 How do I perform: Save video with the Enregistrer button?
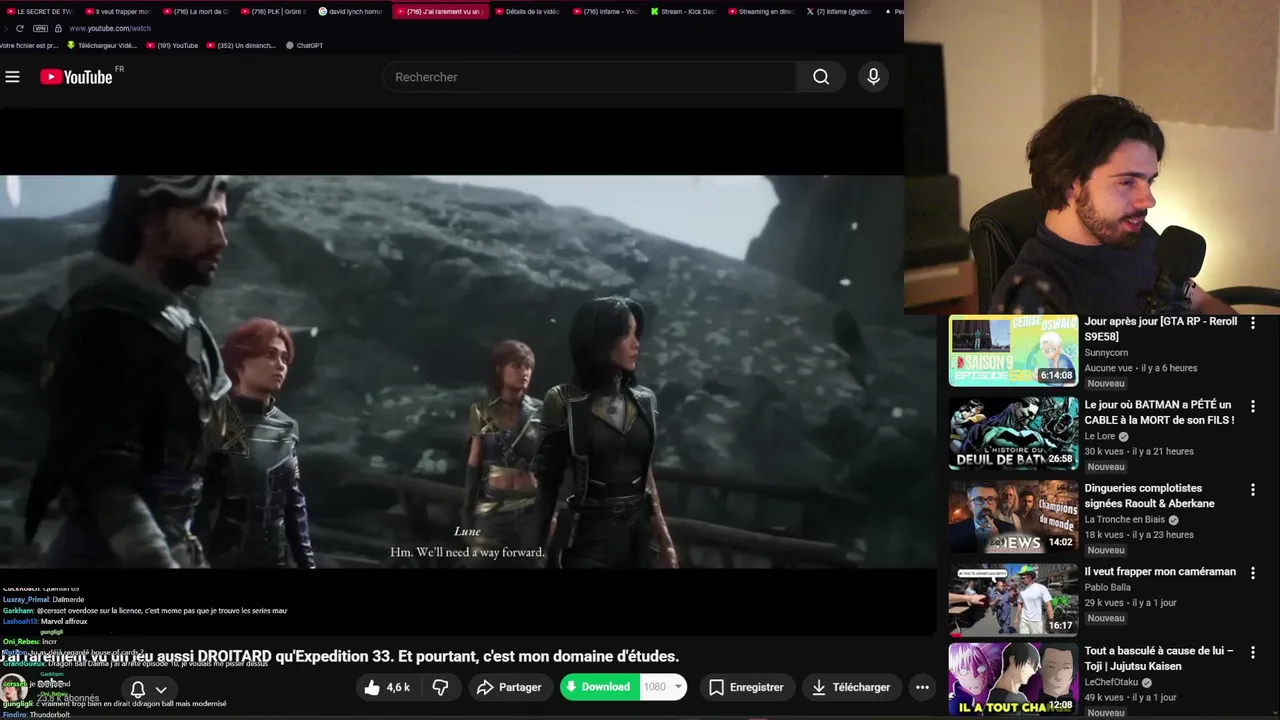[x=746, y=687]
